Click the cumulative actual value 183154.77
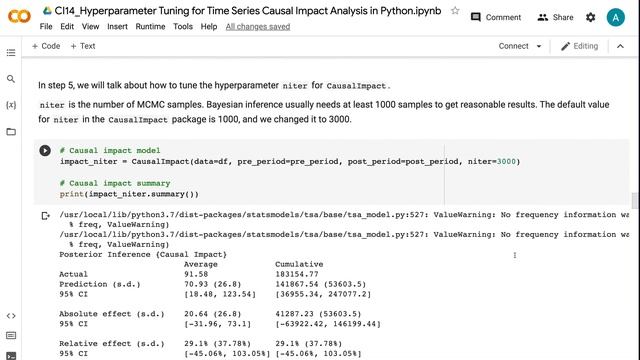This screenshot has height=360, width=640. pyautogui.click(x=297, y=274)
